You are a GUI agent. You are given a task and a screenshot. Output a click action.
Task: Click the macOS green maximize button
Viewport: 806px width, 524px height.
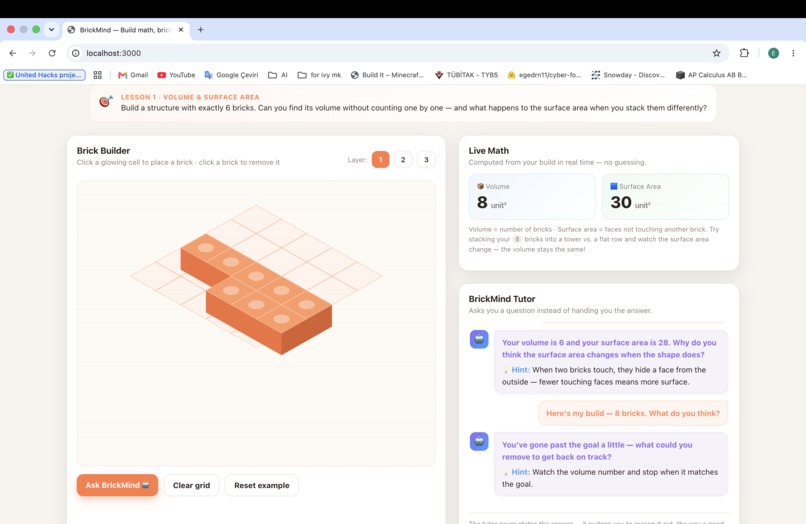tap(36, 29)
